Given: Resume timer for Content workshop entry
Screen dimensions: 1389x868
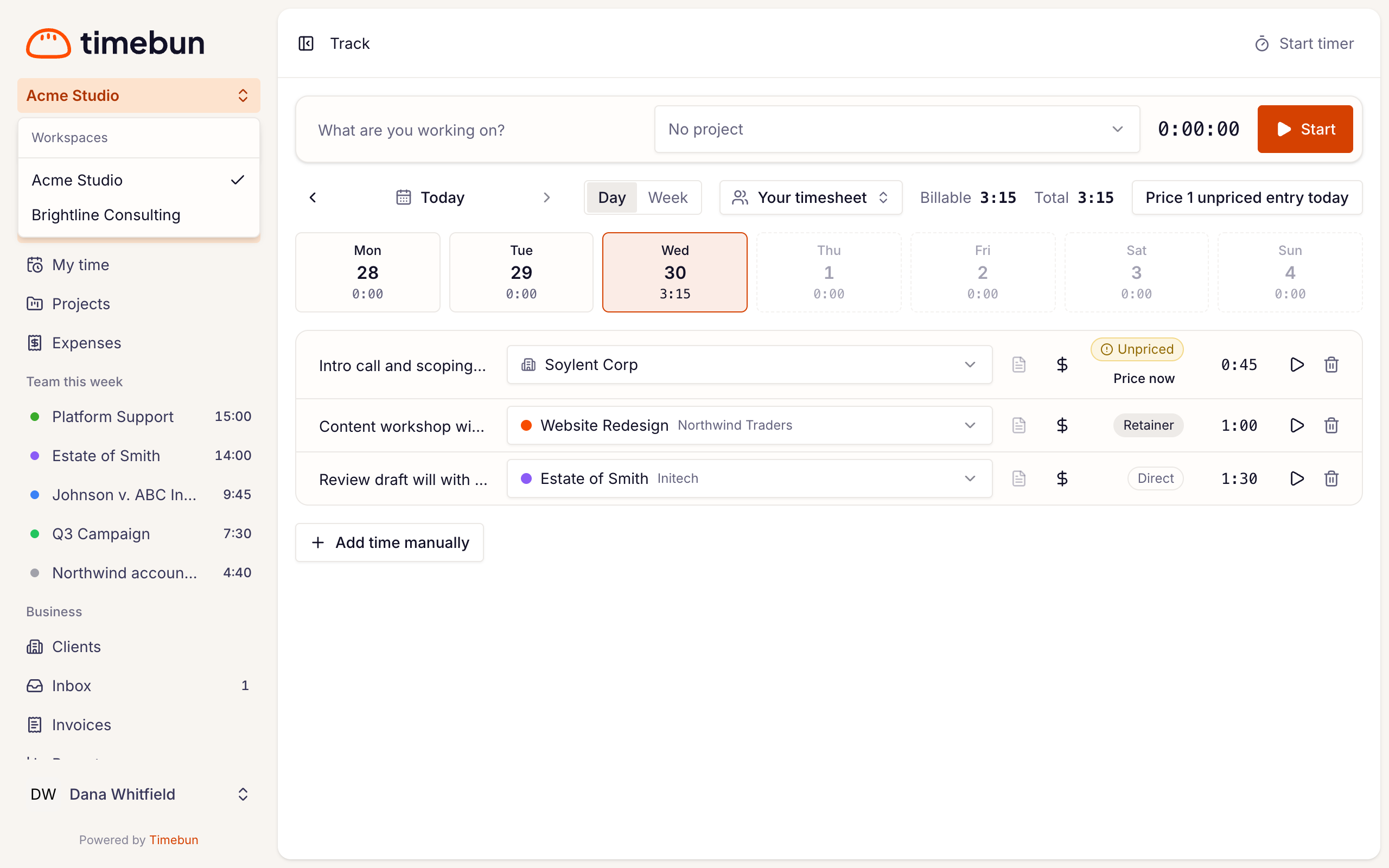Looking at the screenshot, I should tap(1297, 425).
